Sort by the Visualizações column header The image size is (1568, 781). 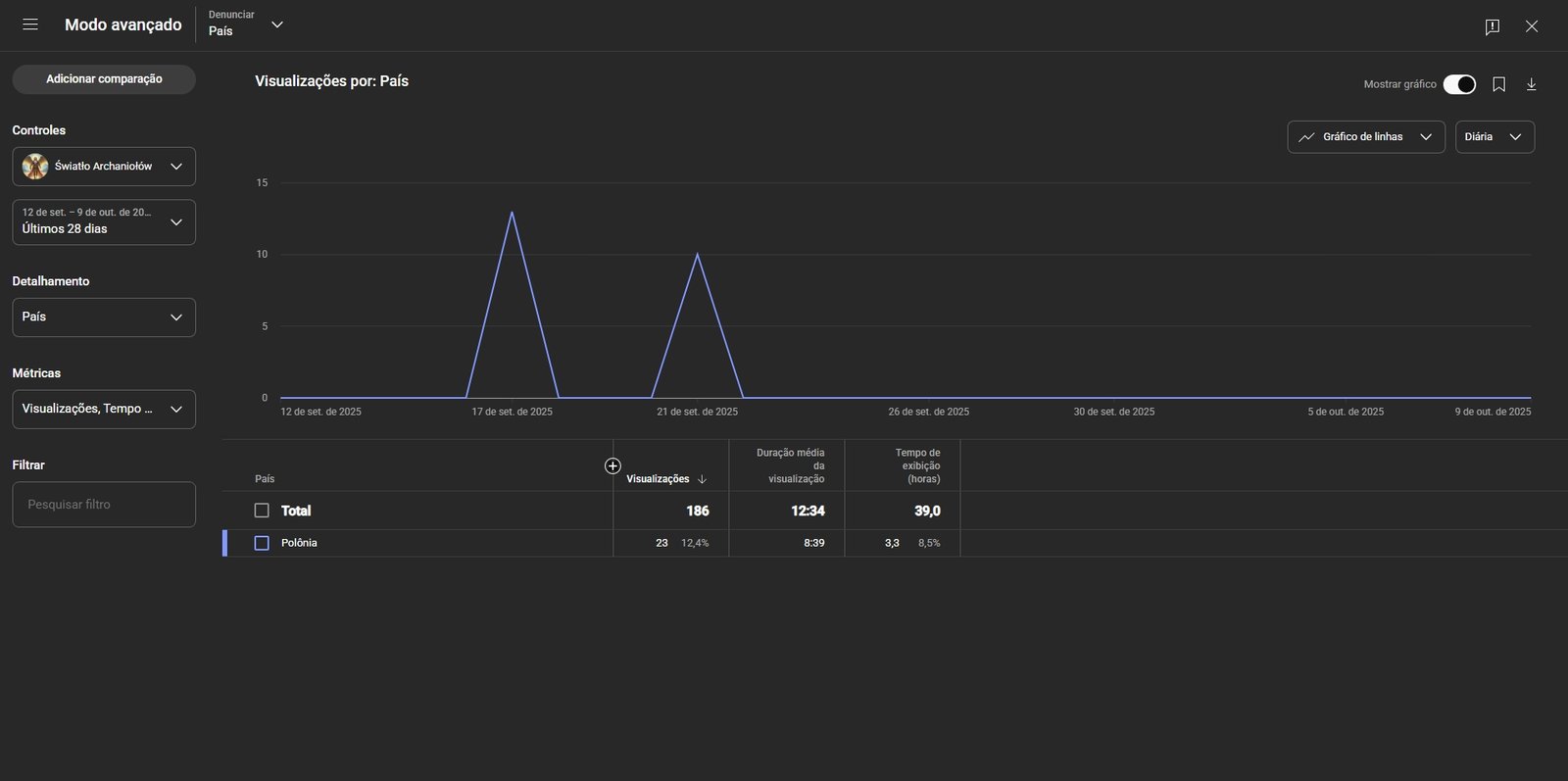click(x=658, y=479)
